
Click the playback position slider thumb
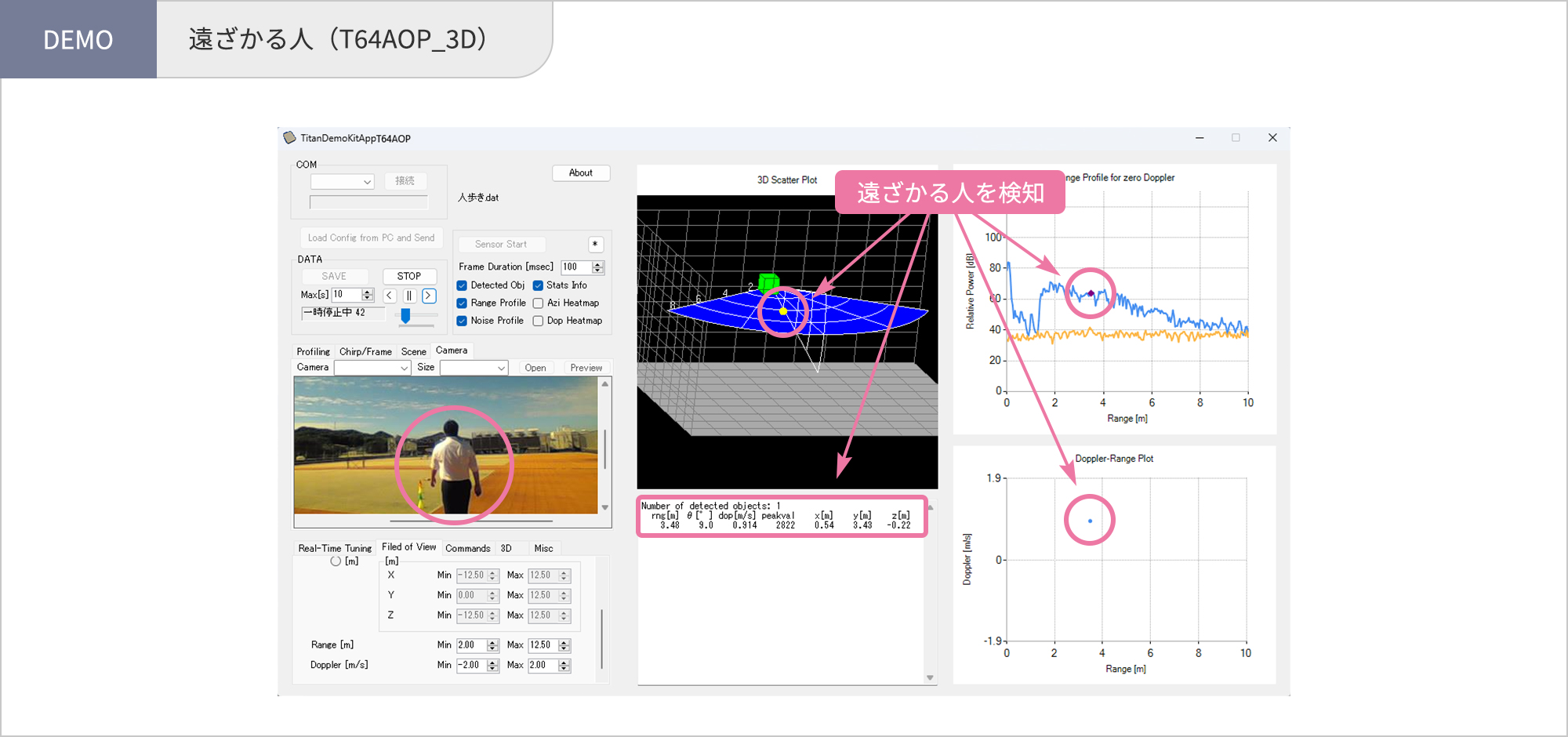pyautogui.click(x=405, y=317)
